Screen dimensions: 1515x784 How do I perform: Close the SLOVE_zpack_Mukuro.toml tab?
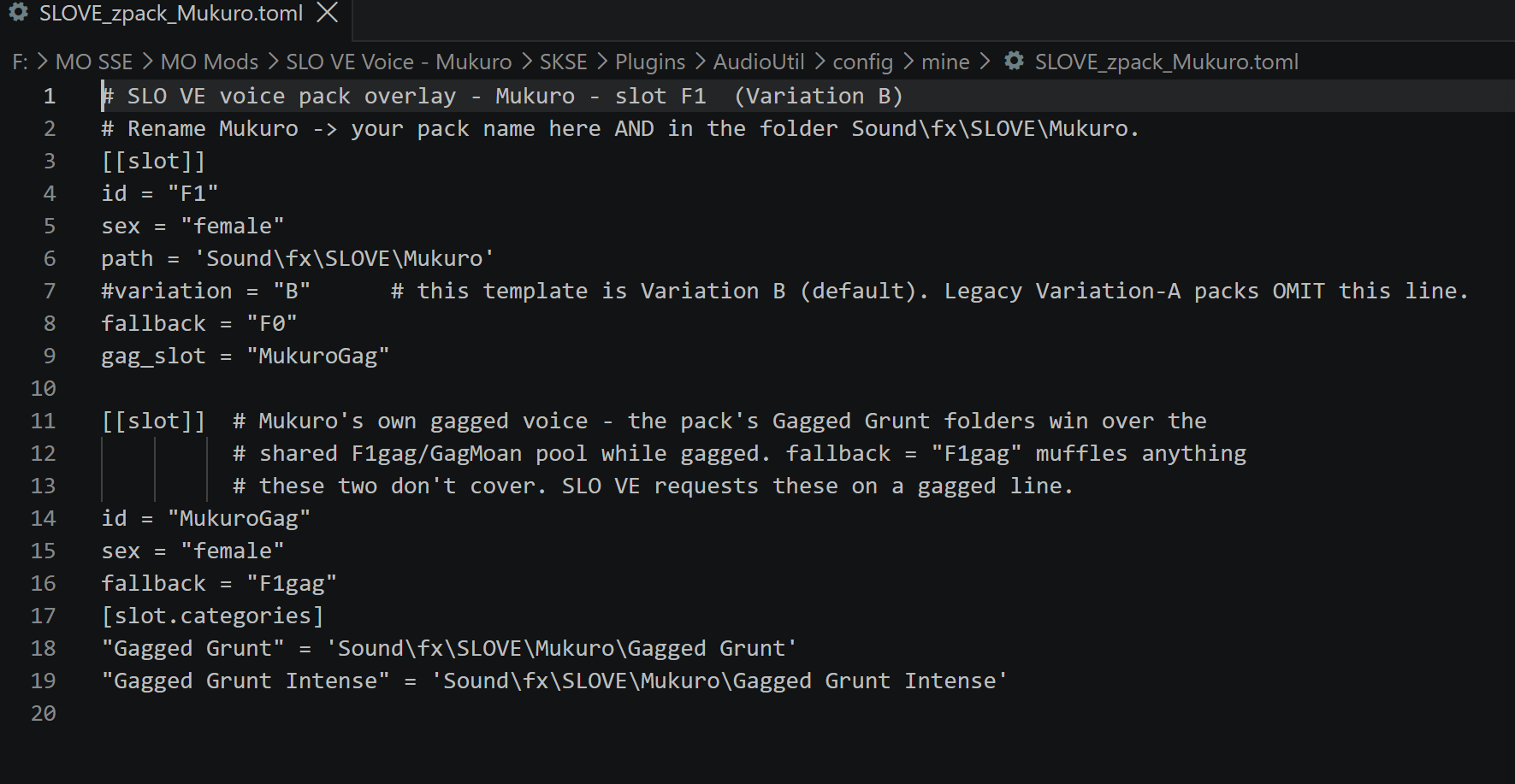pos(328,13)
